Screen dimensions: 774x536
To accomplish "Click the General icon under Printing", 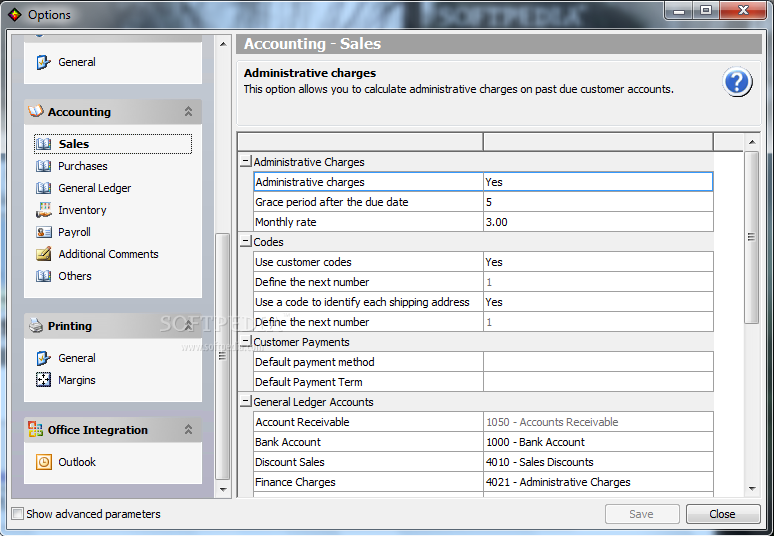I will point(43,358).
